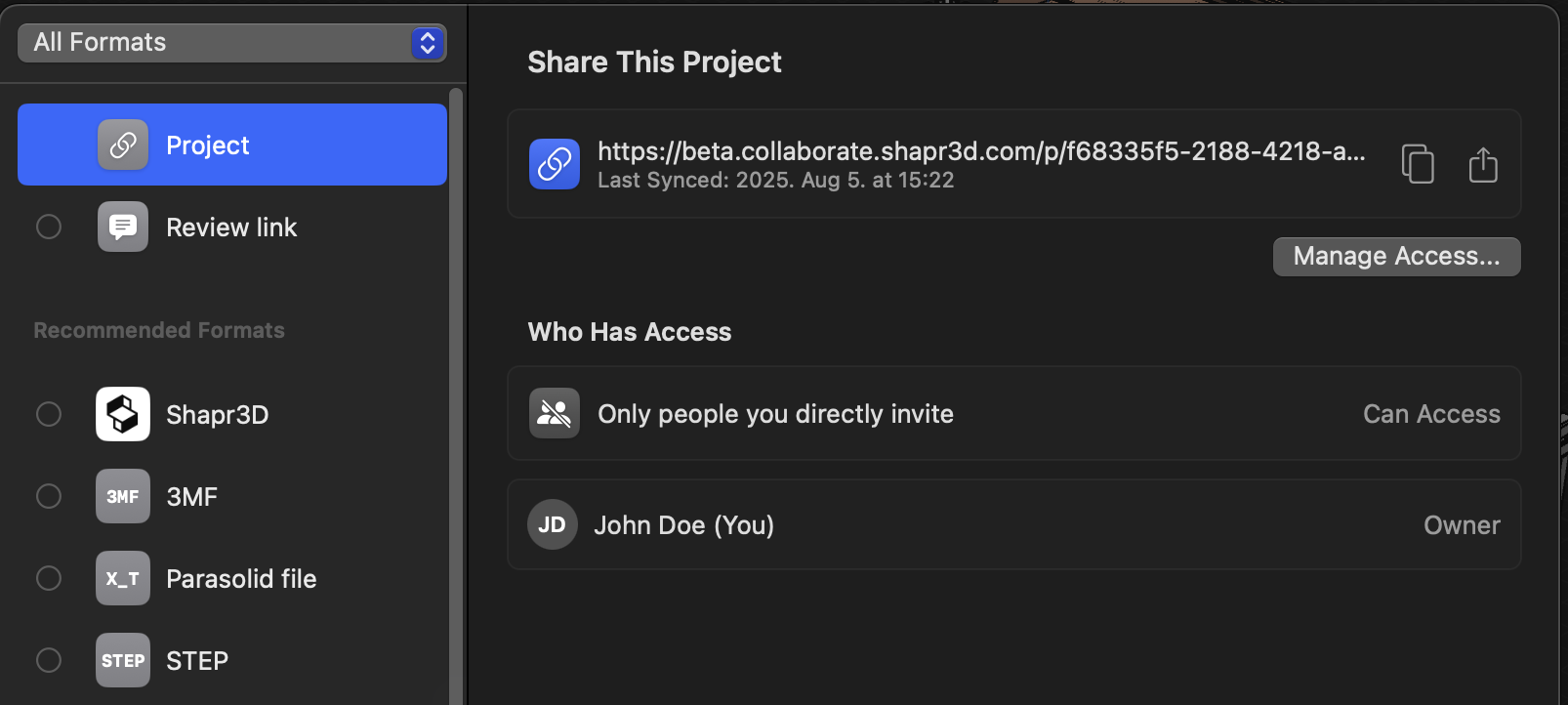
Task: Click the project URL text
Action: 981,151
